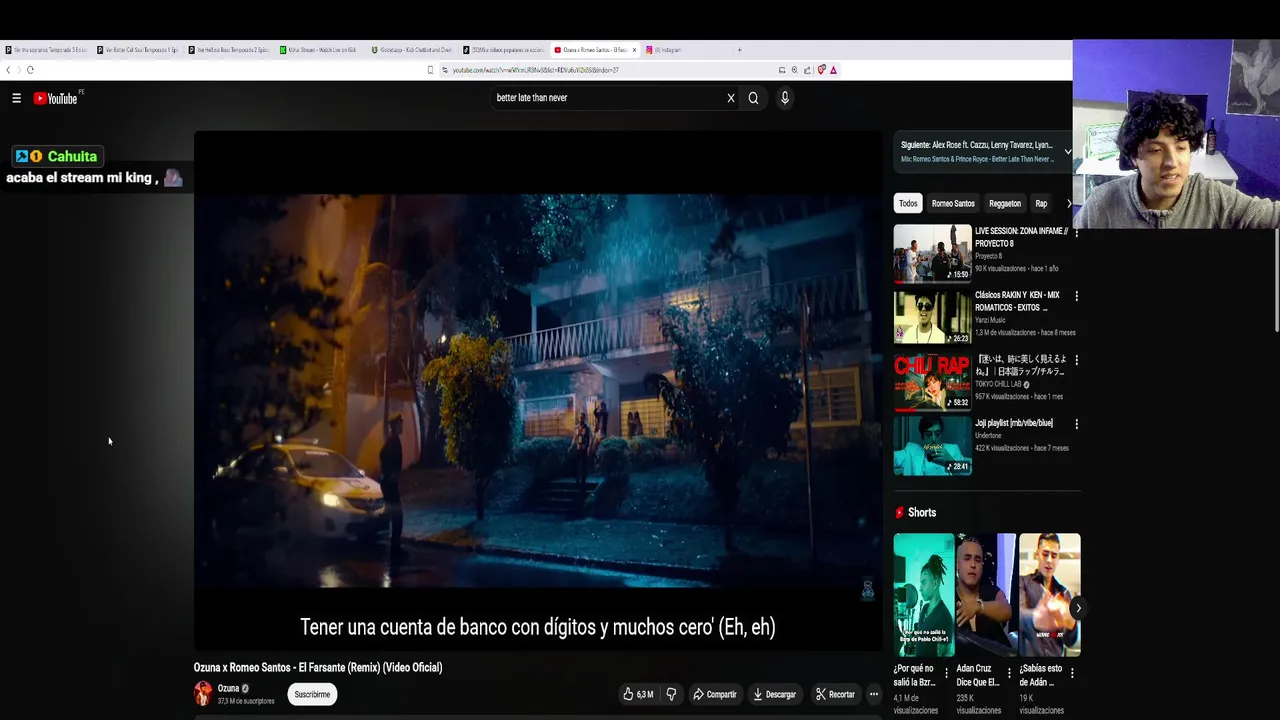The image size is (1280, 720).
Task: Reload the page in browser toolbar
Action: pyautogui.click(x=30, y=70)
